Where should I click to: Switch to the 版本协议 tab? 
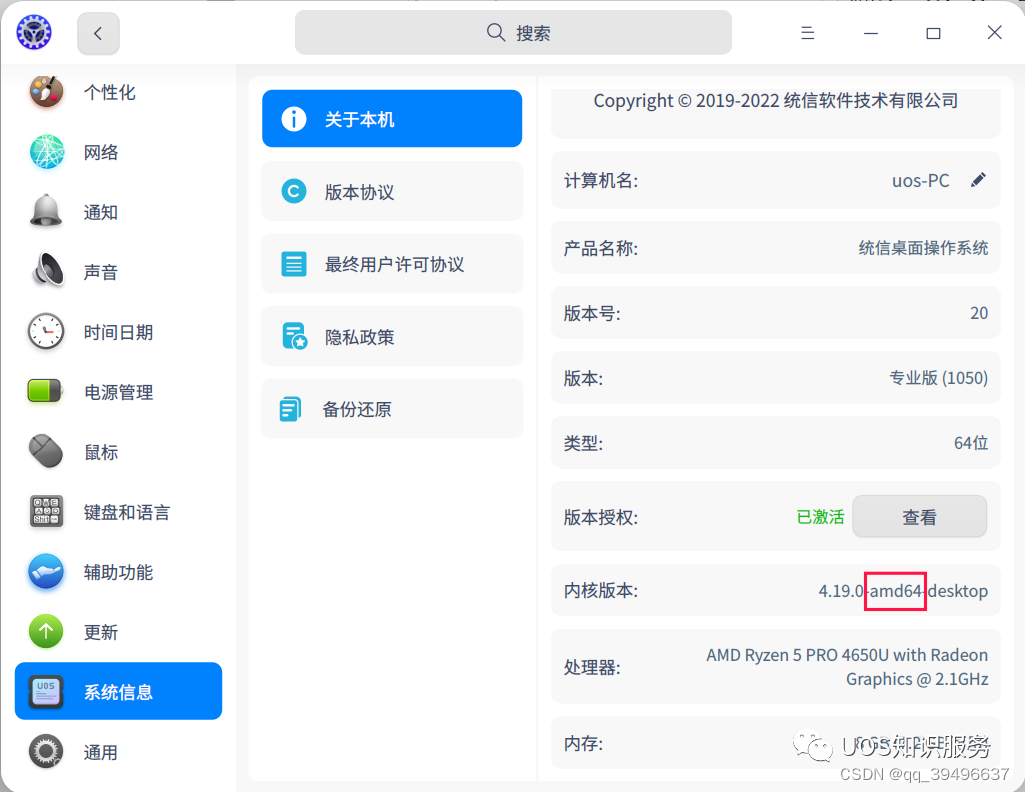[391, 191]
